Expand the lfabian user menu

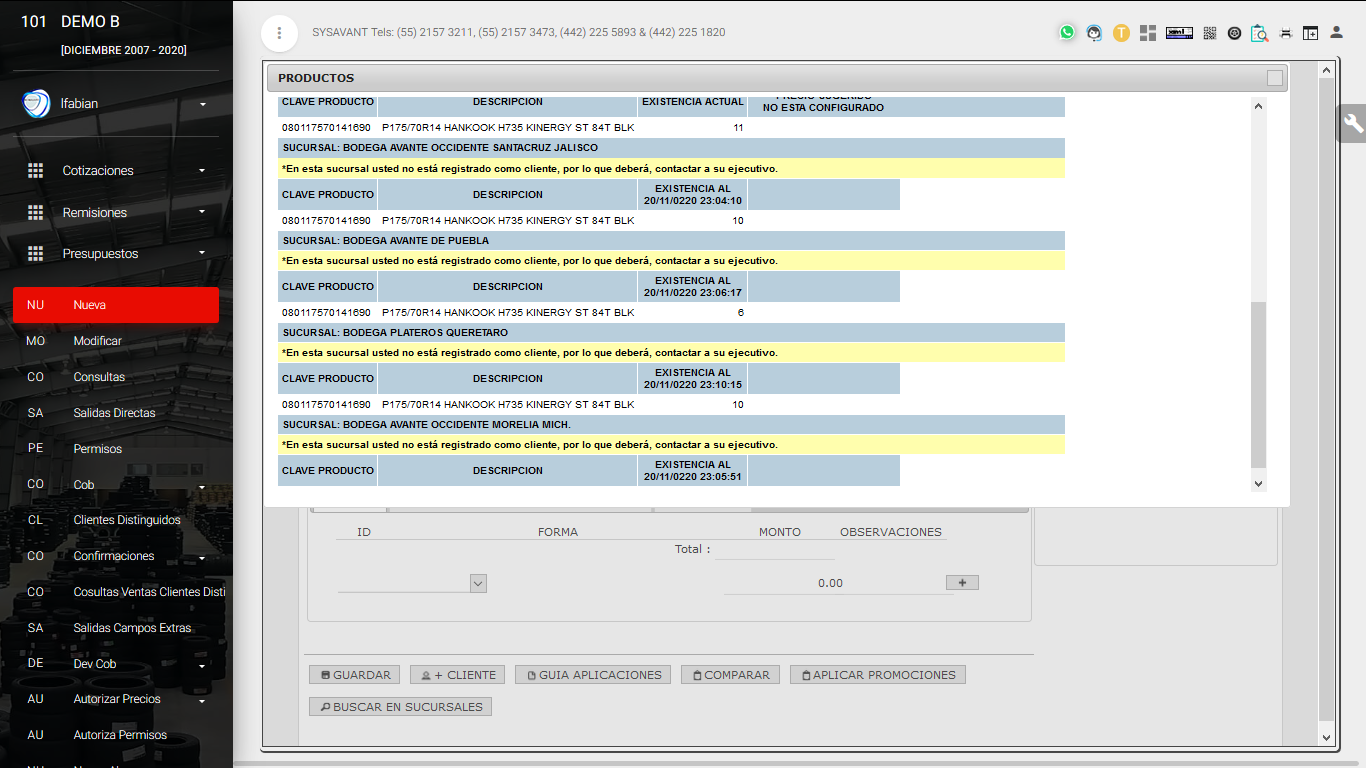click(202, 104)
